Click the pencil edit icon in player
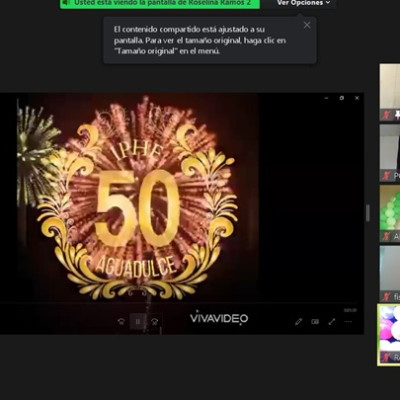Screen dimensions: 400x400 point(298,322)
